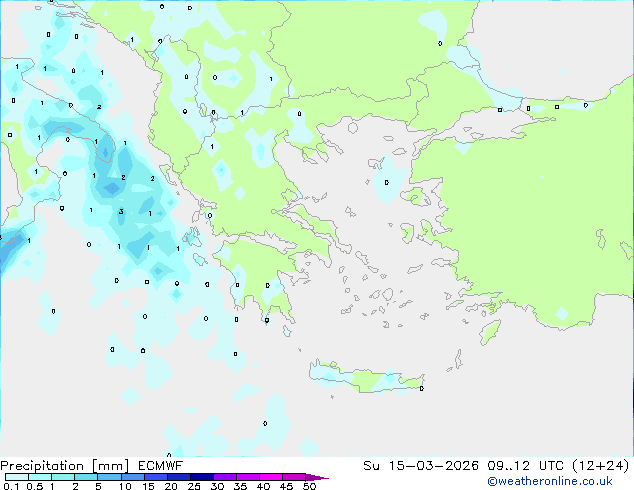
Task: Click the 45–50 mm legend color swatch
Action: pyautogui.click(x=294, y=477)
